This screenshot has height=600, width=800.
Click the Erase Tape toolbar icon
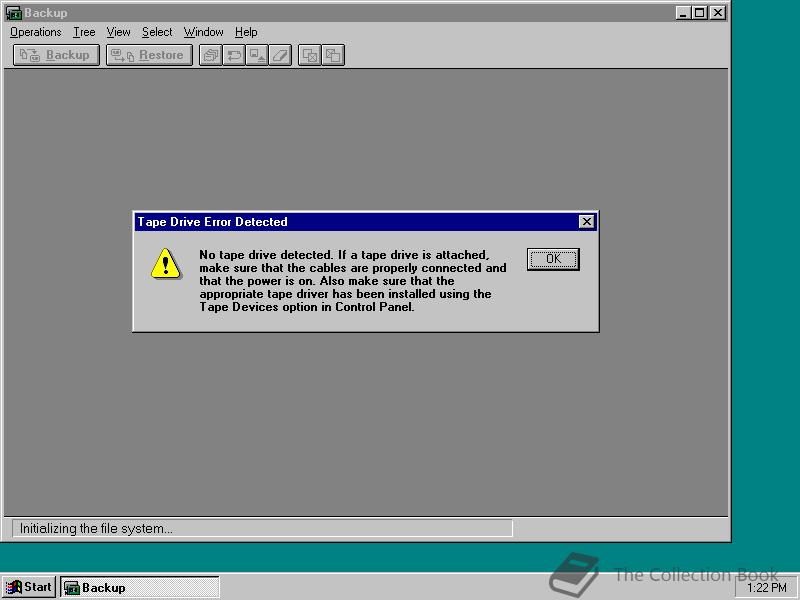coord(280,55)
